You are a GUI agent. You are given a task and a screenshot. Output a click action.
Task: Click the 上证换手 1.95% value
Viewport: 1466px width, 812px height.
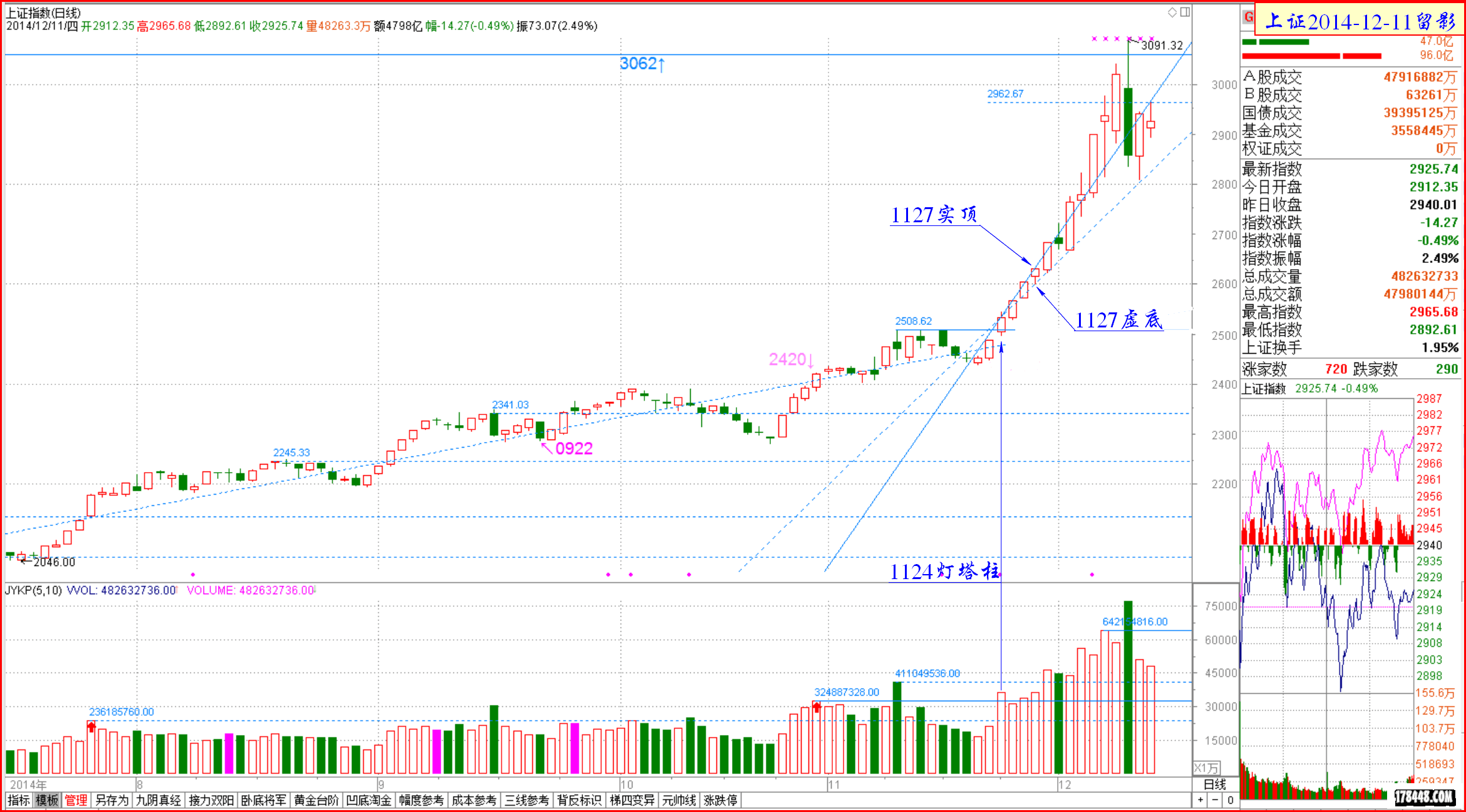click(1440, 347)
